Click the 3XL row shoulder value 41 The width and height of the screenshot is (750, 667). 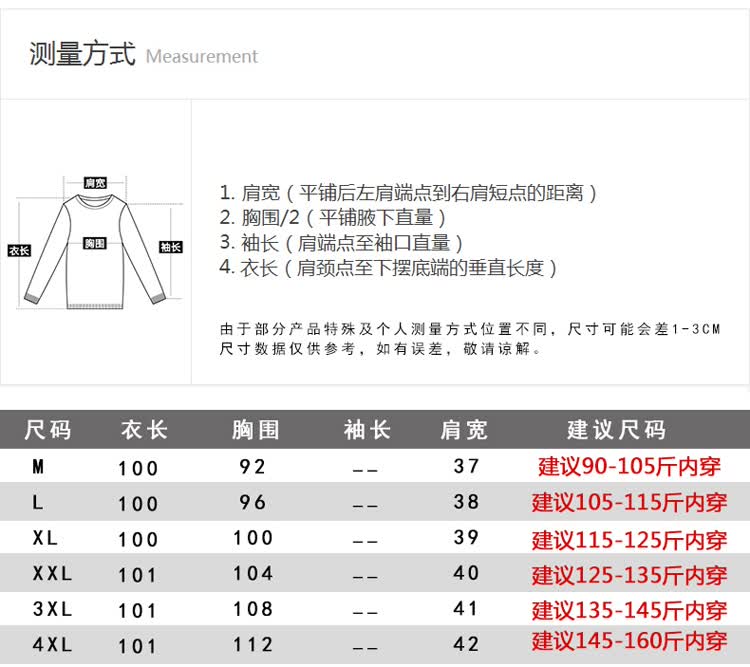[467, 609]
